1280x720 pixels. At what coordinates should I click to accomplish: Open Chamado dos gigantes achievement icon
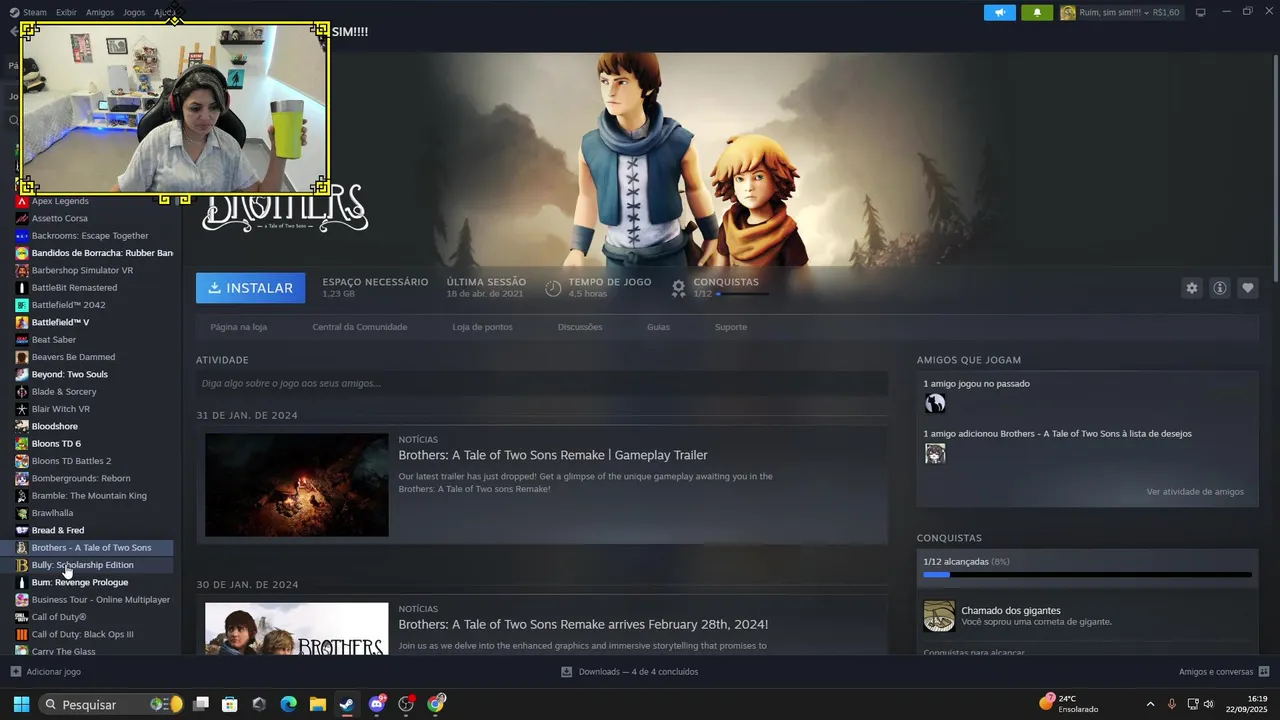939,616
